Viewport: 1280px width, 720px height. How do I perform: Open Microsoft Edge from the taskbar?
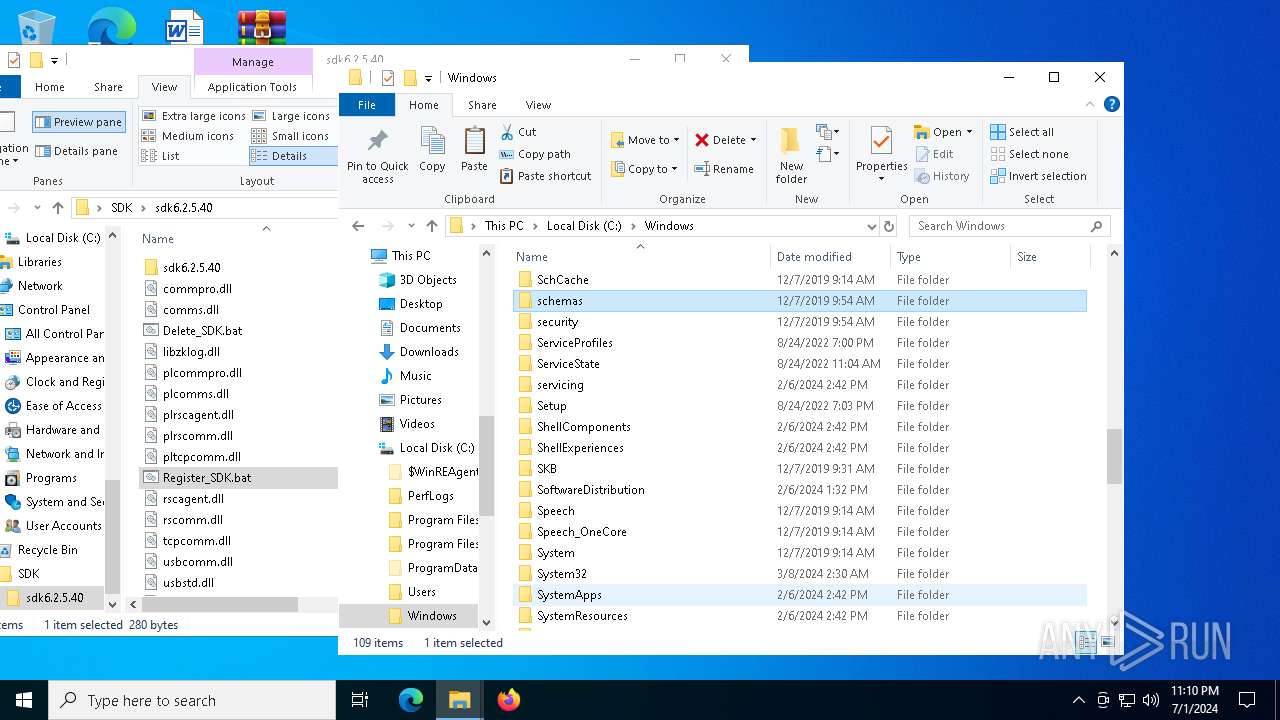tap(411, 700)
